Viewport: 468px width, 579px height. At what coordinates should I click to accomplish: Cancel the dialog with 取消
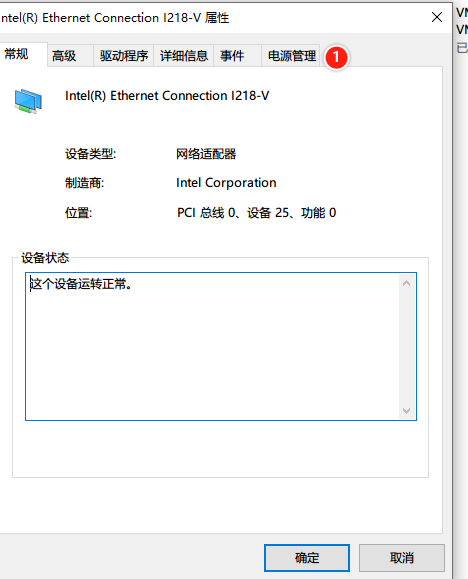coord(402,558)
